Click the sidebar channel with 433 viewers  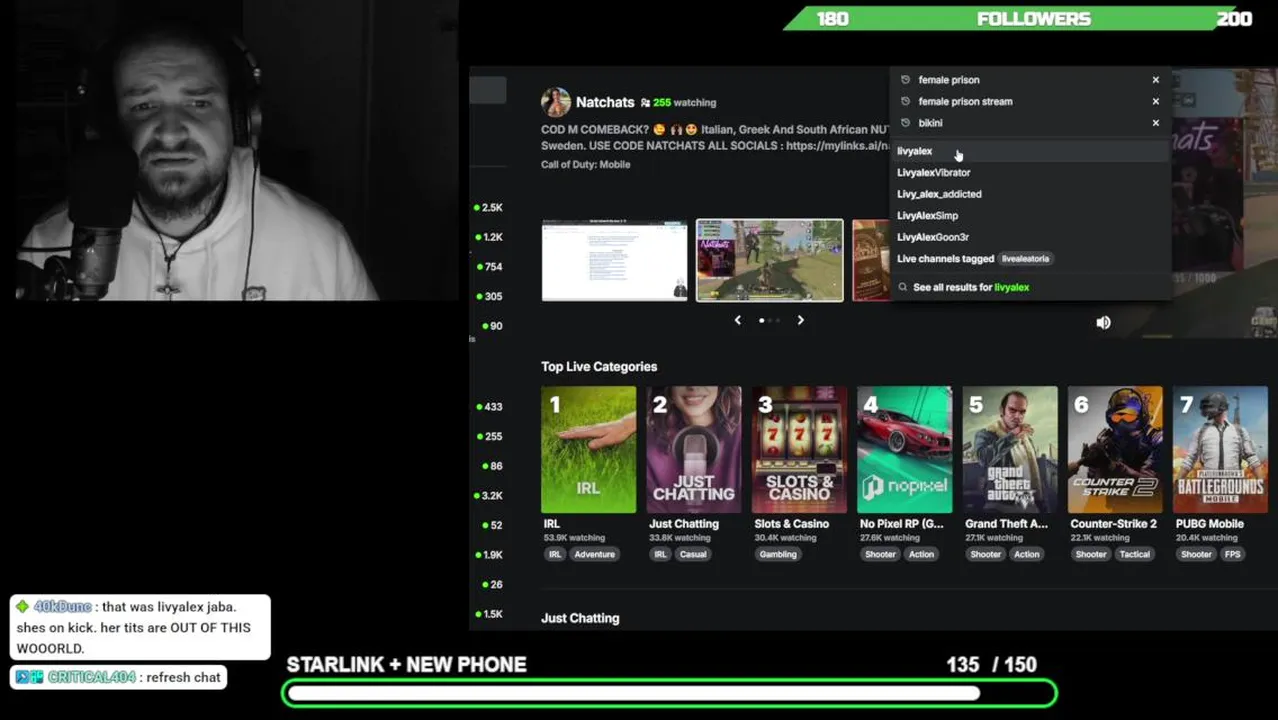[x=489, y=407]
